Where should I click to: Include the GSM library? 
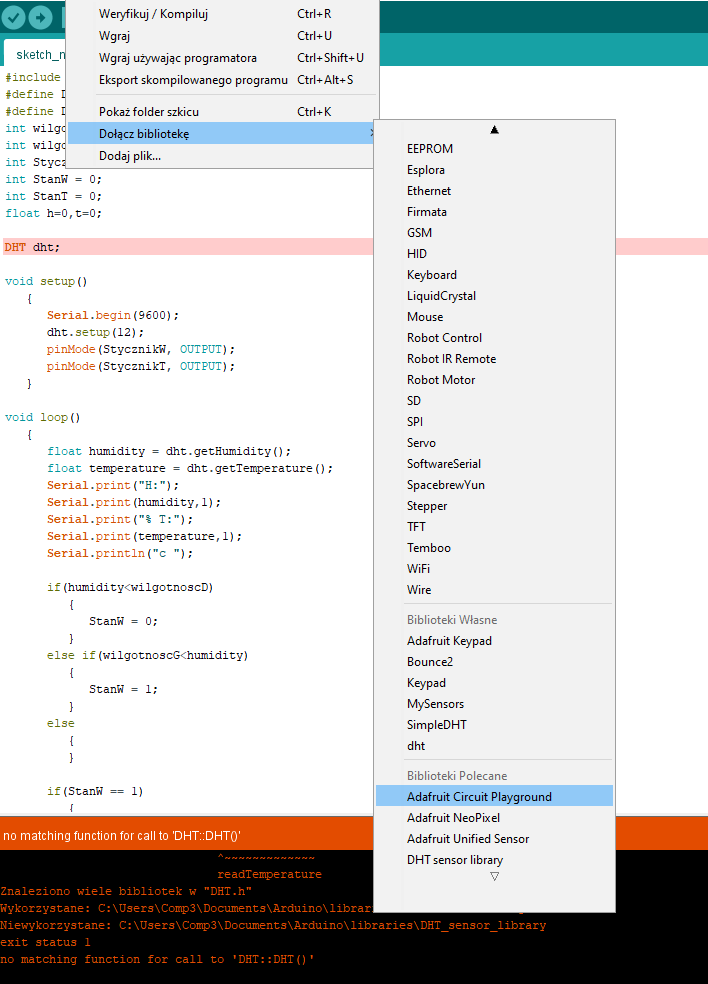pyautogui.click(x=494, y=233)
